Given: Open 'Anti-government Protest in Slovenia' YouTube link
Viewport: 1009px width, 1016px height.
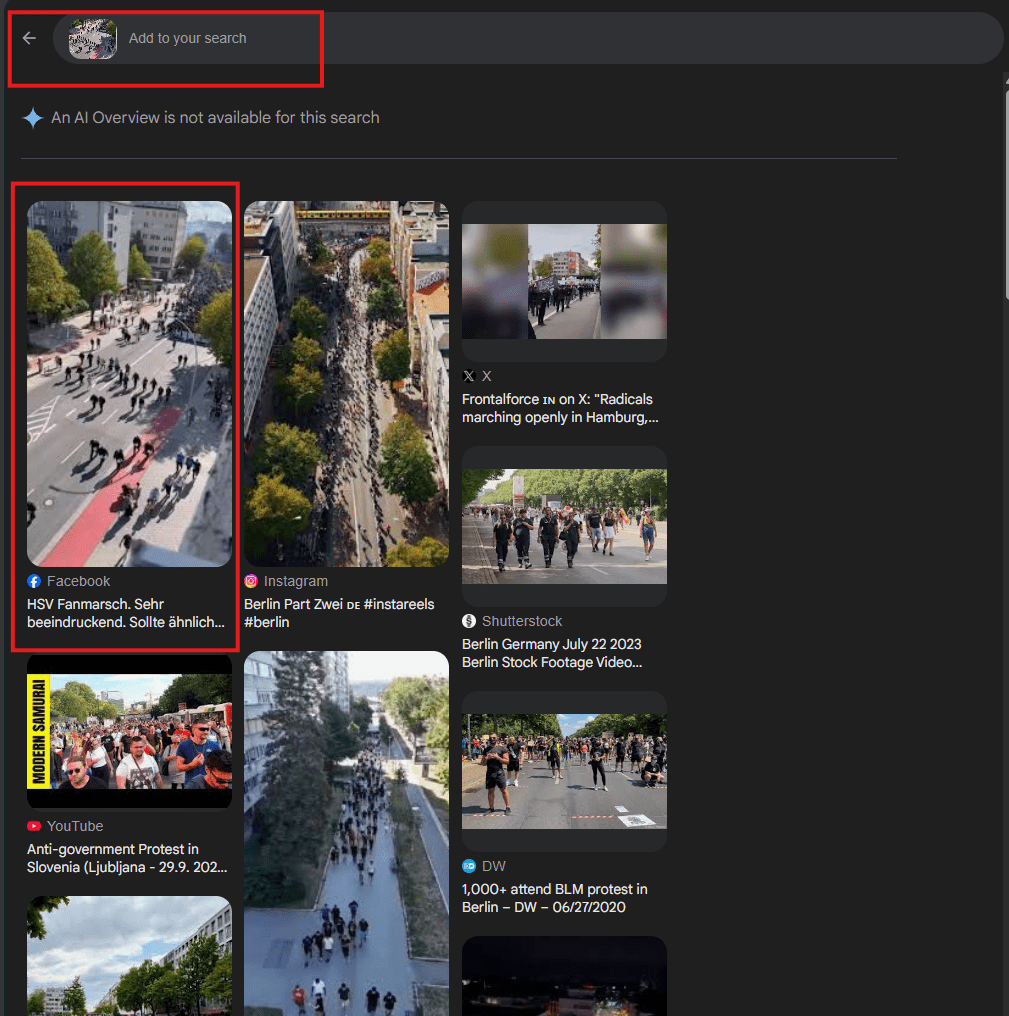Looking at the screenshot, I should pos(127,858).
